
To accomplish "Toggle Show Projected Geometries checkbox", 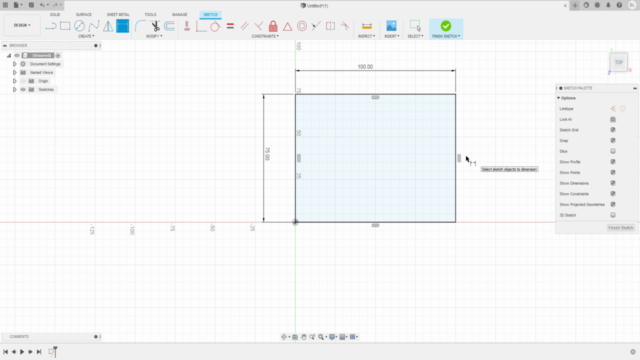I will (x=613, y=204).
